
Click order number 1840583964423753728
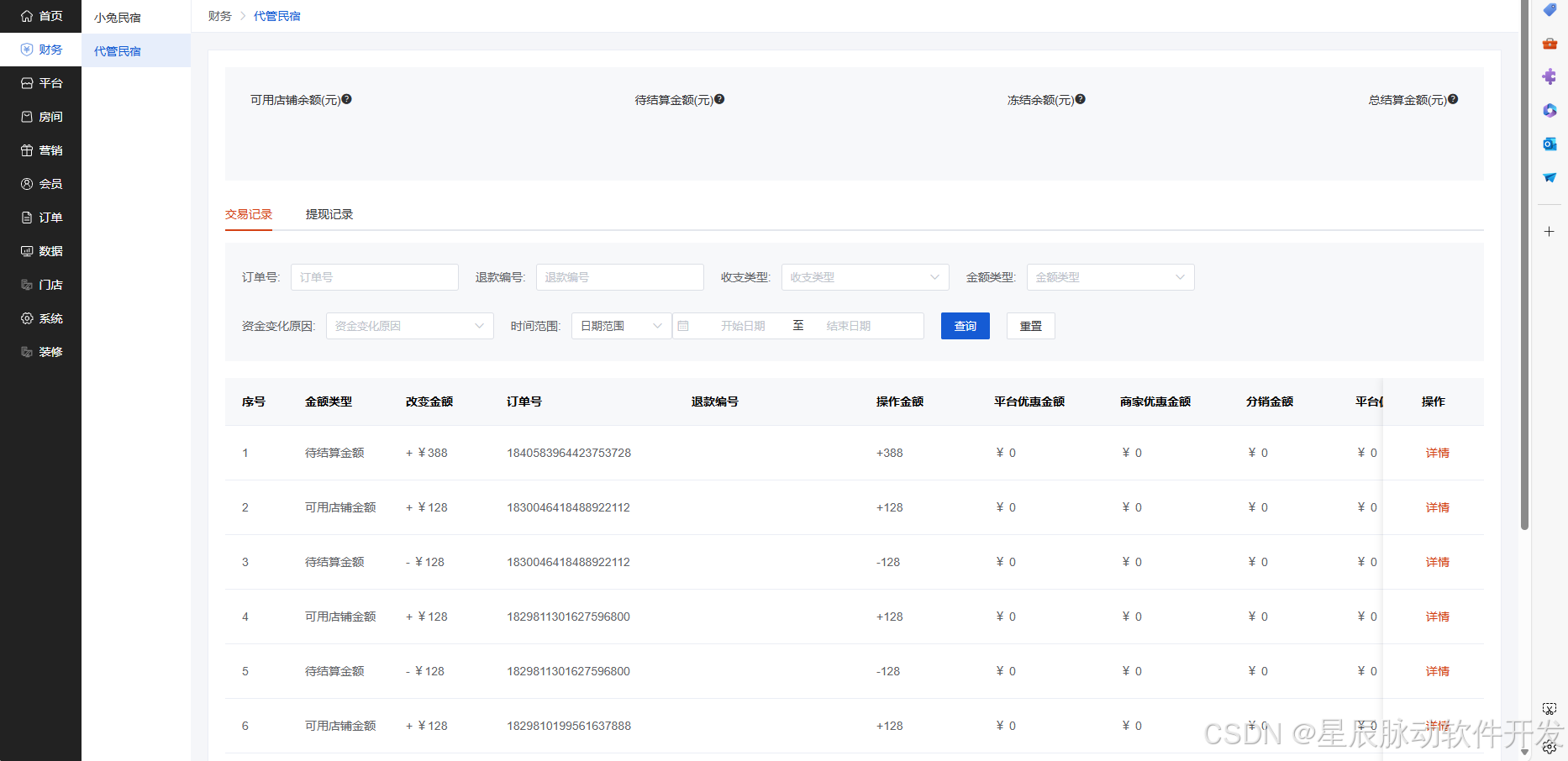569,453
